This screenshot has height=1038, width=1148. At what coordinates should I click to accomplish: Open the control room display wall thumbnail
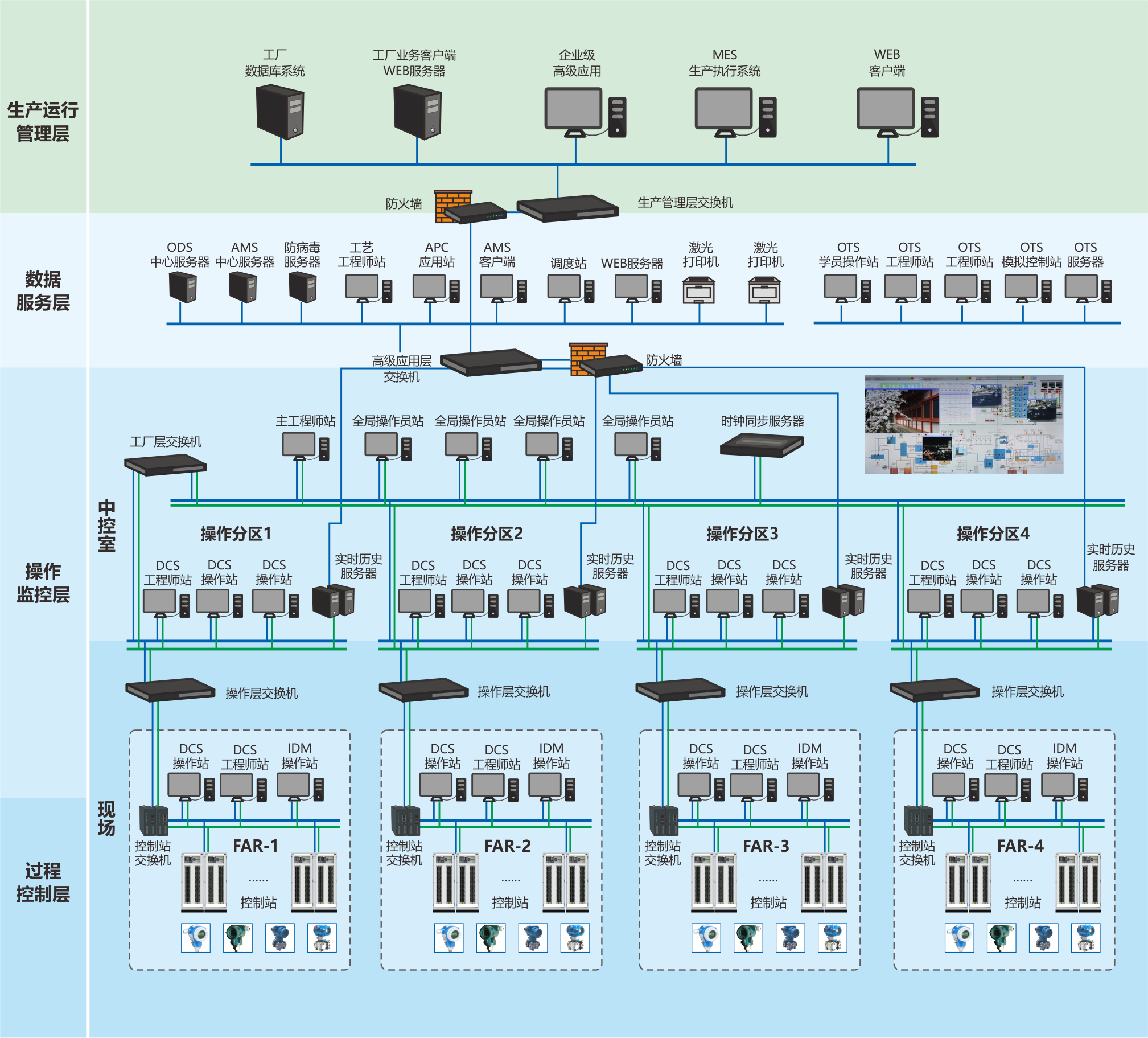[x=963, y=424]
